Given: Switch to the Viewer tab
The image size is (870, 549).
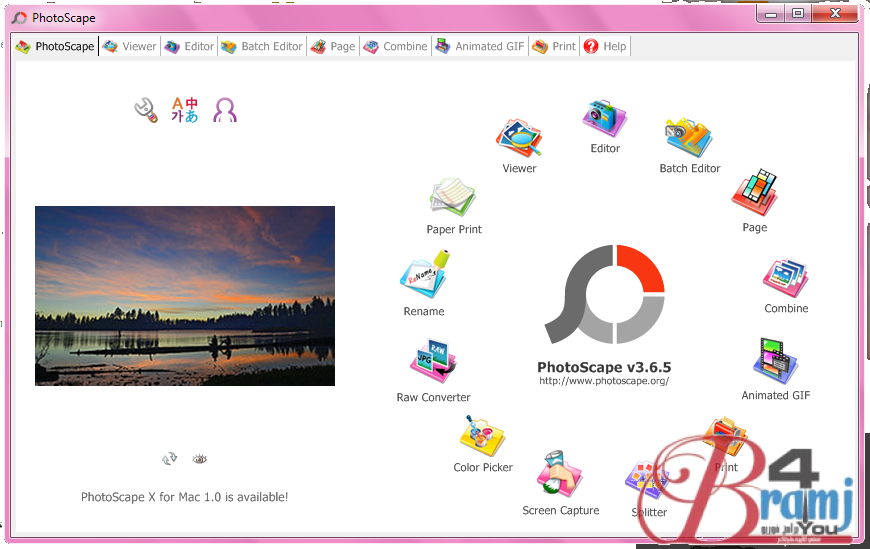Looking at the screenshot, I should coord(130,47).
